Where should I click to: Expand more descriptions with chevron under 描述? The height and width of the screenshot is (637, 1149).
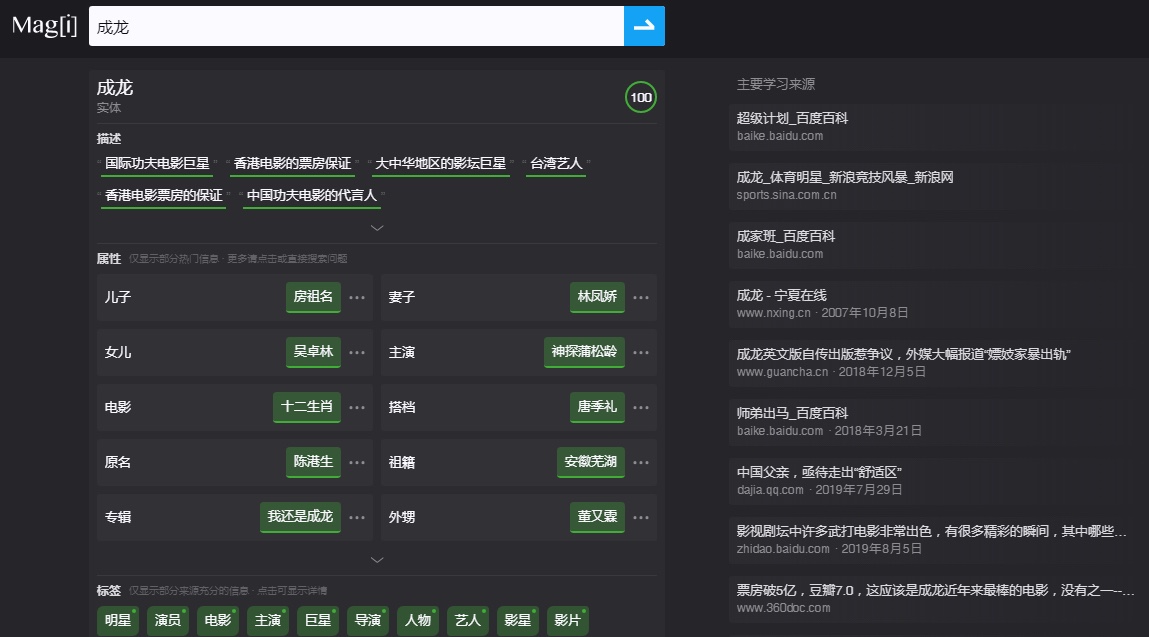(377, 228)
